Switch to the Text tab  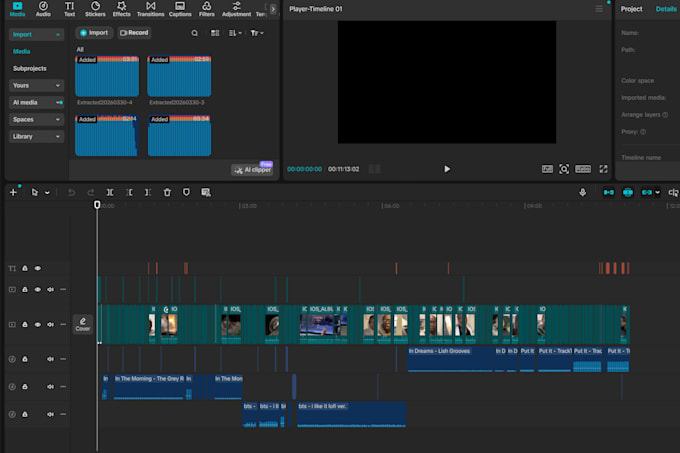tap(69, 9)
